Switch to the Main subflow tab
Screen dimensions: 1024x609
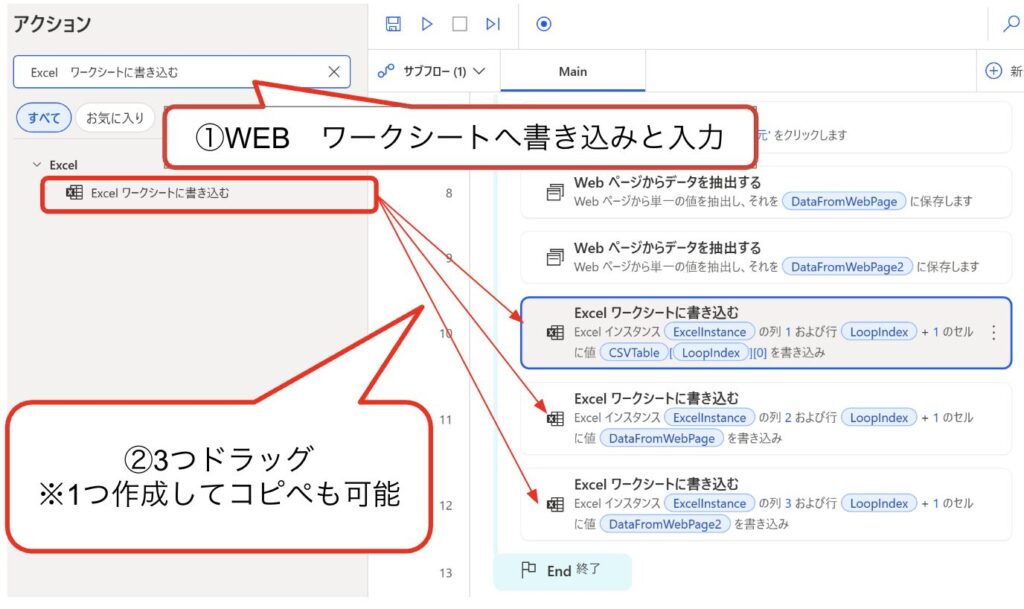click(573, 72)
